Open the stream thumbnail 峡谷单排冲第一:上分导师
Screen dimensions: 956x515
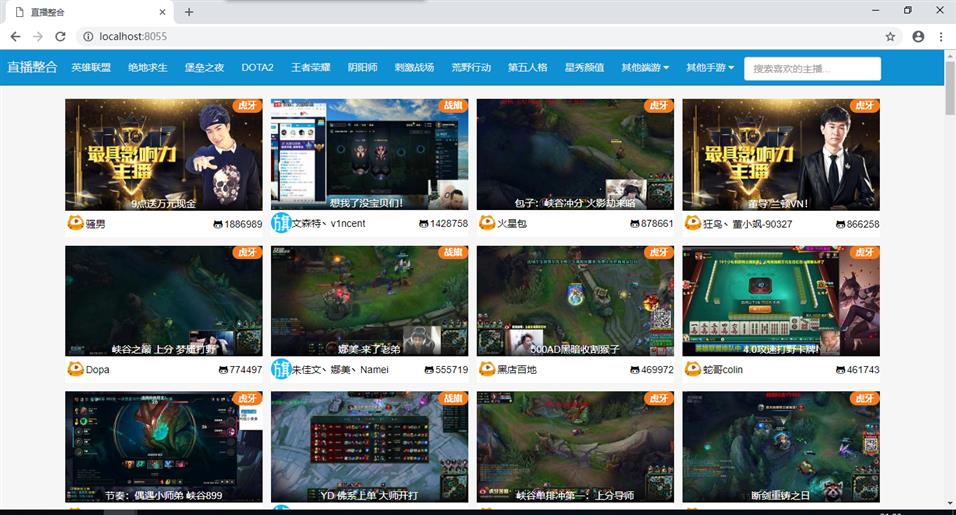(x=575, y=447)
